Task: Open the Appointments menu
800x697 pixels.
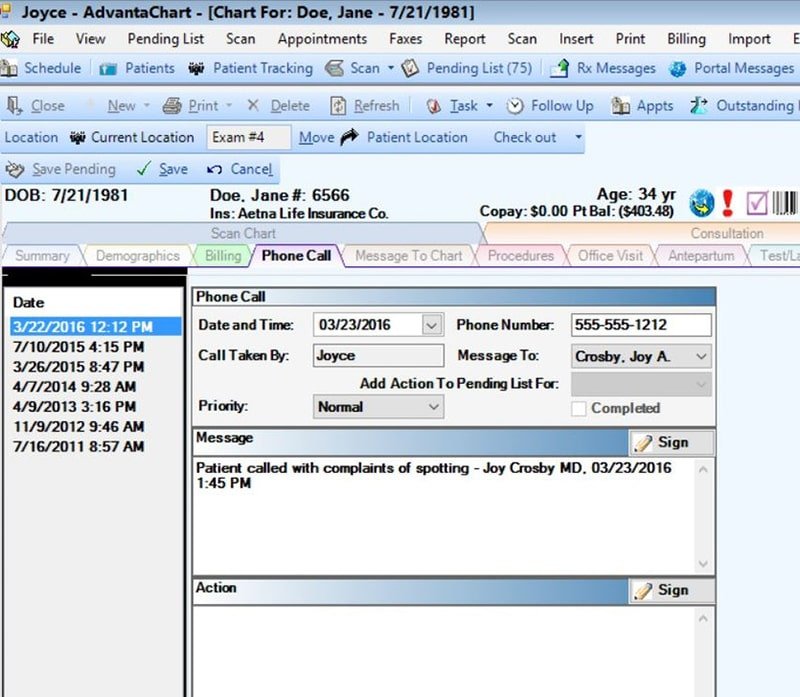Action: [322, 39]
